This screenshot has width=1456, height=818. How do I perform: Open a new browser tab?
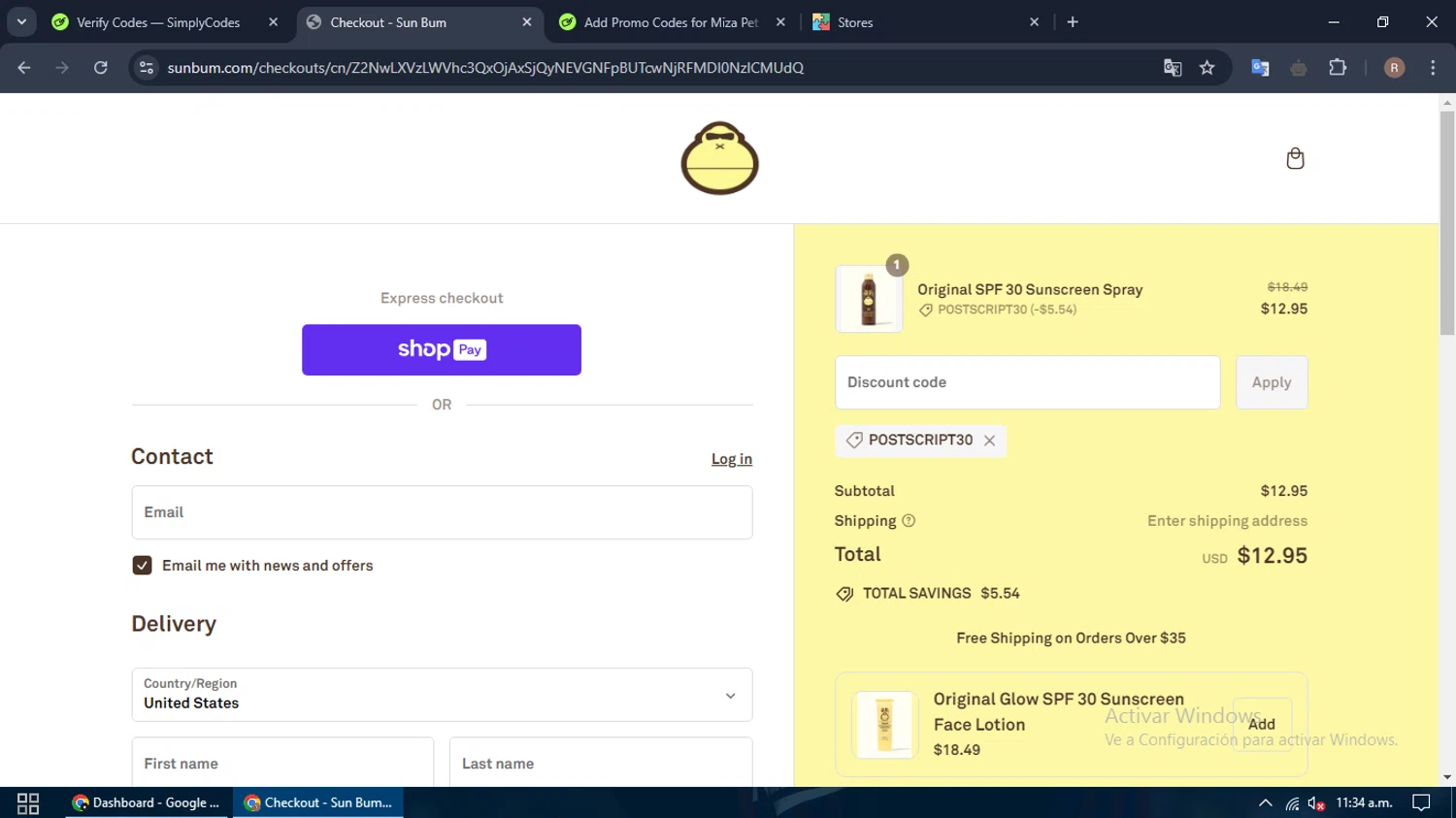coord(1073,21)
